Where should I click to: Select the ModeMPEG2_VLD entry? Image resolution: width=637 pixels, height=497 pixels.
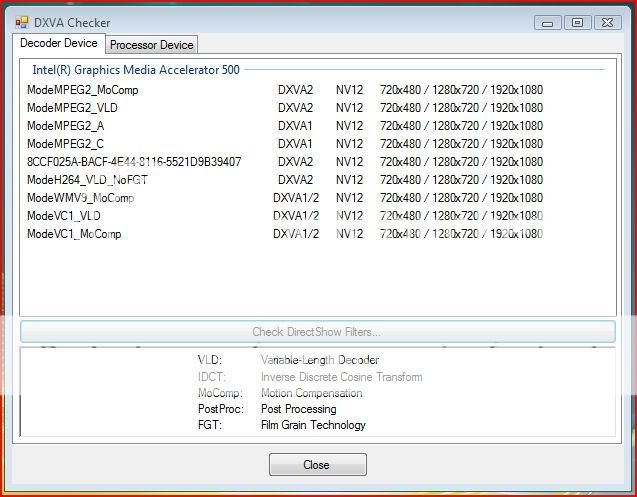(72, 108)
